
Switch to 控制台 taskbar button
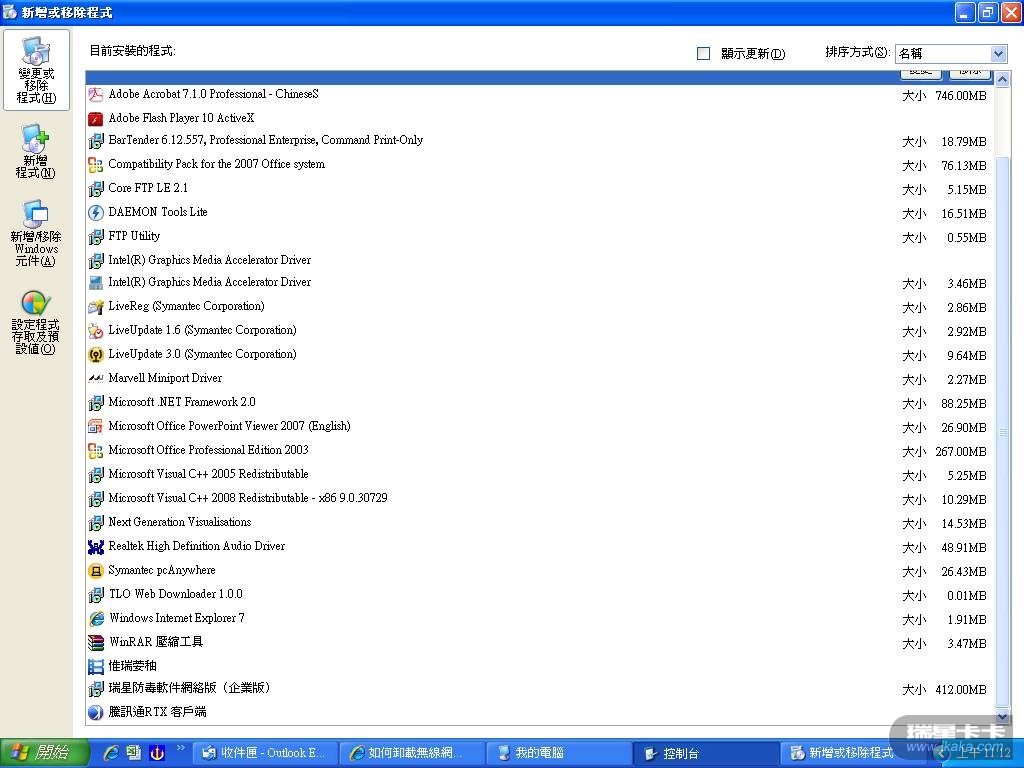point(707,754)
